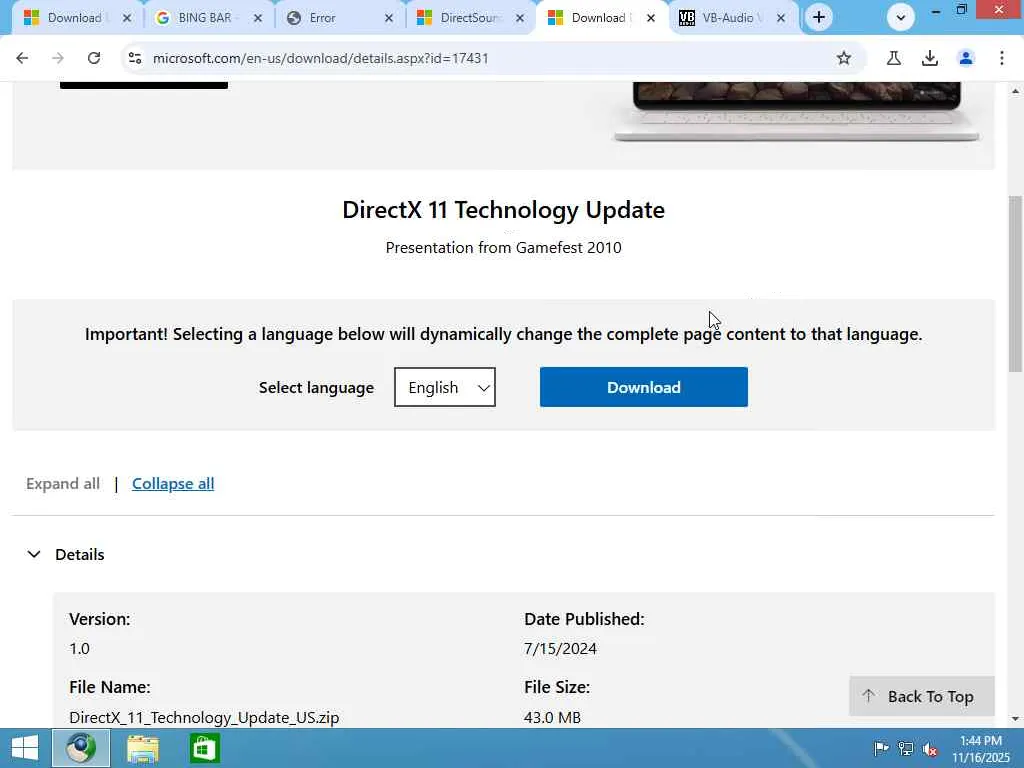This screenshot has width=1024, height=768.
Task: Click the date published value 7/15/2024
Action: point(560,648)
